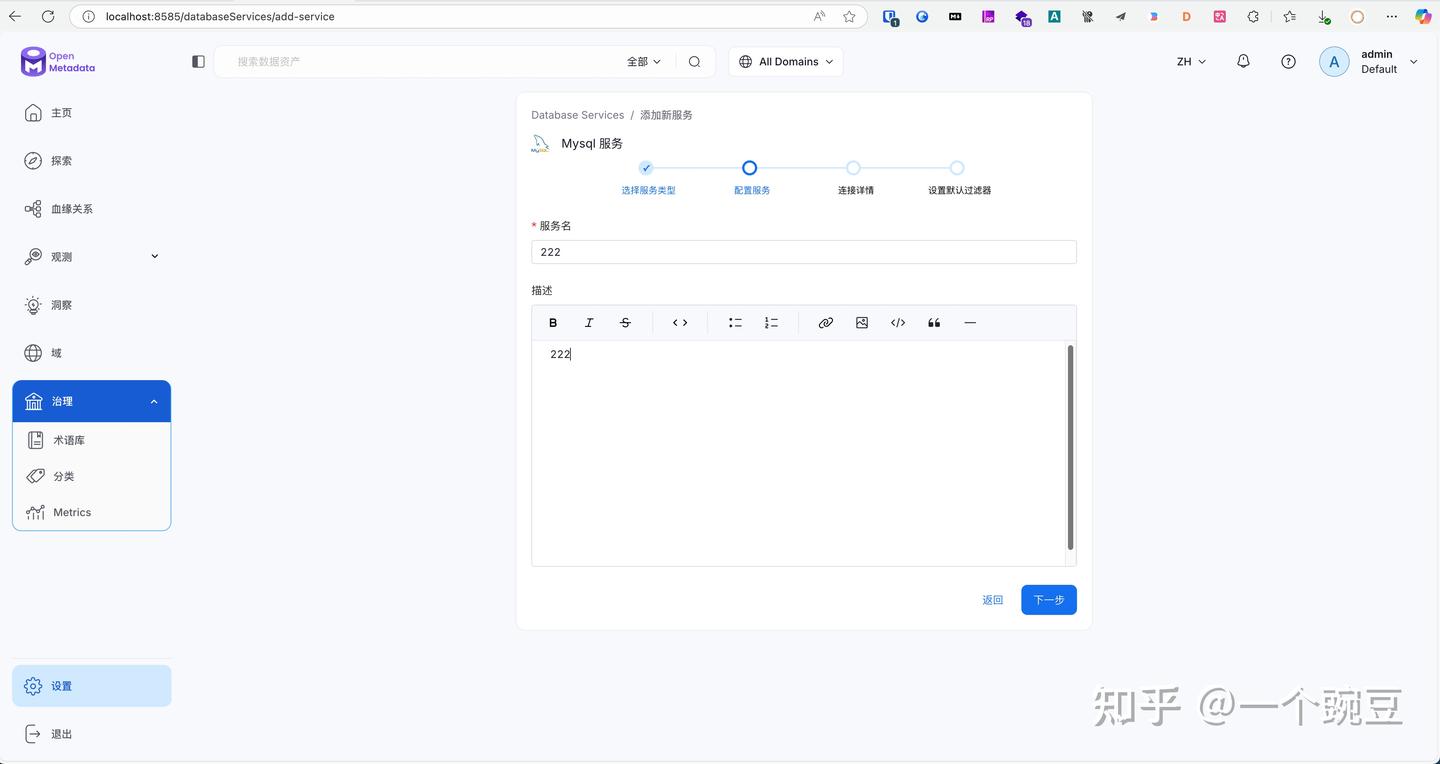The width and height of the screenshot is (1440, 764).
Task: Apply italic formatting in description editor
Action: pyautogui.click(x=589, y=323)
